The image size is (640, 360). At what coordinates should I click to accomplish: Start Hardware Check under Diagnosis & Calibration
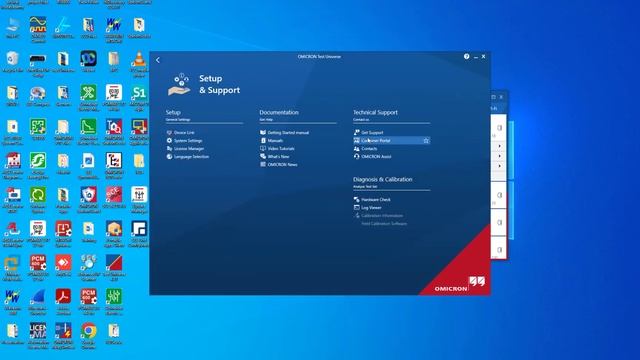372,200
